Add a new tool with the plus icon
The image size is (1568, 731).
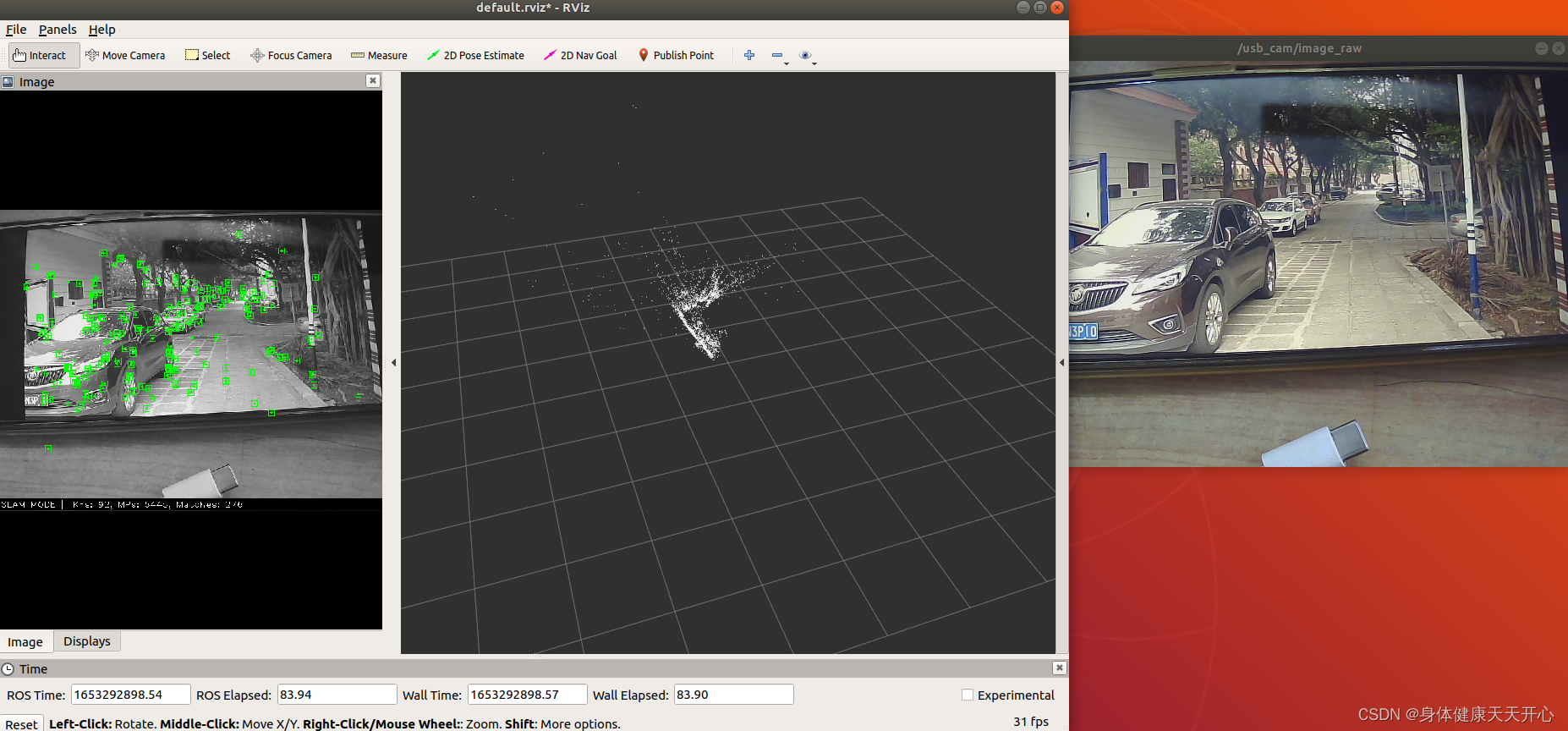[x=749, y=55]
